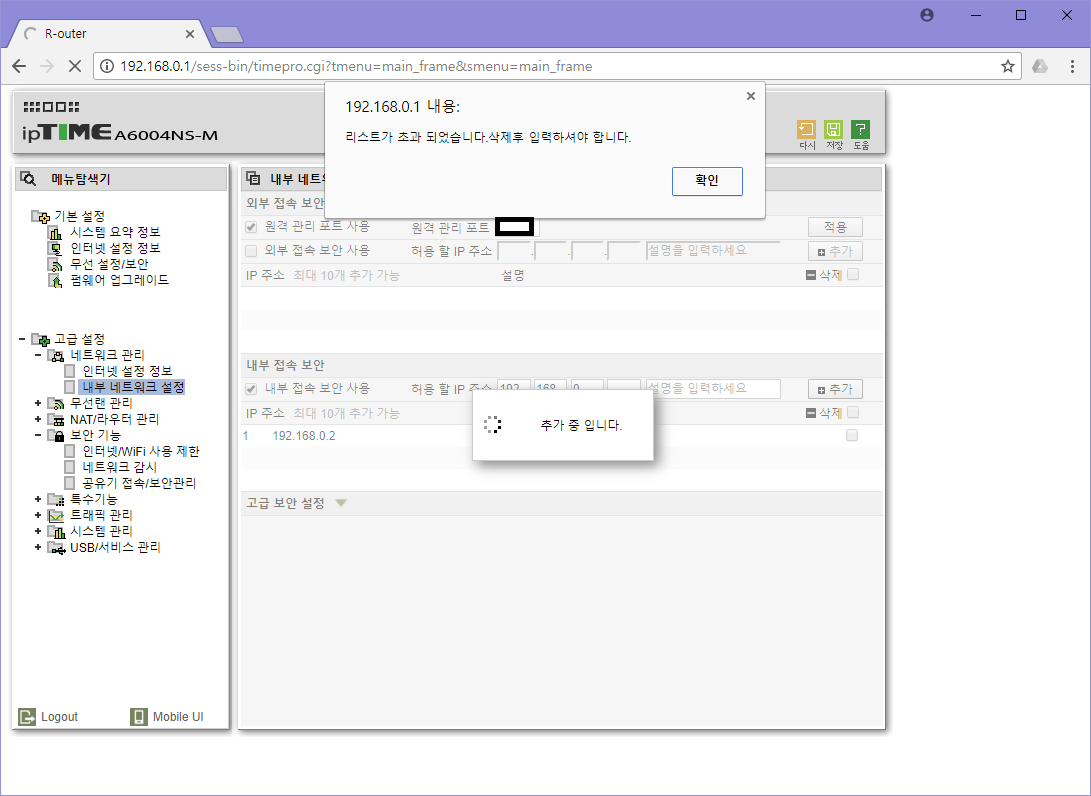Collapse the 네트워크 관리 tree node
The width and height of the screenshot is (1091, 796).
38,355
